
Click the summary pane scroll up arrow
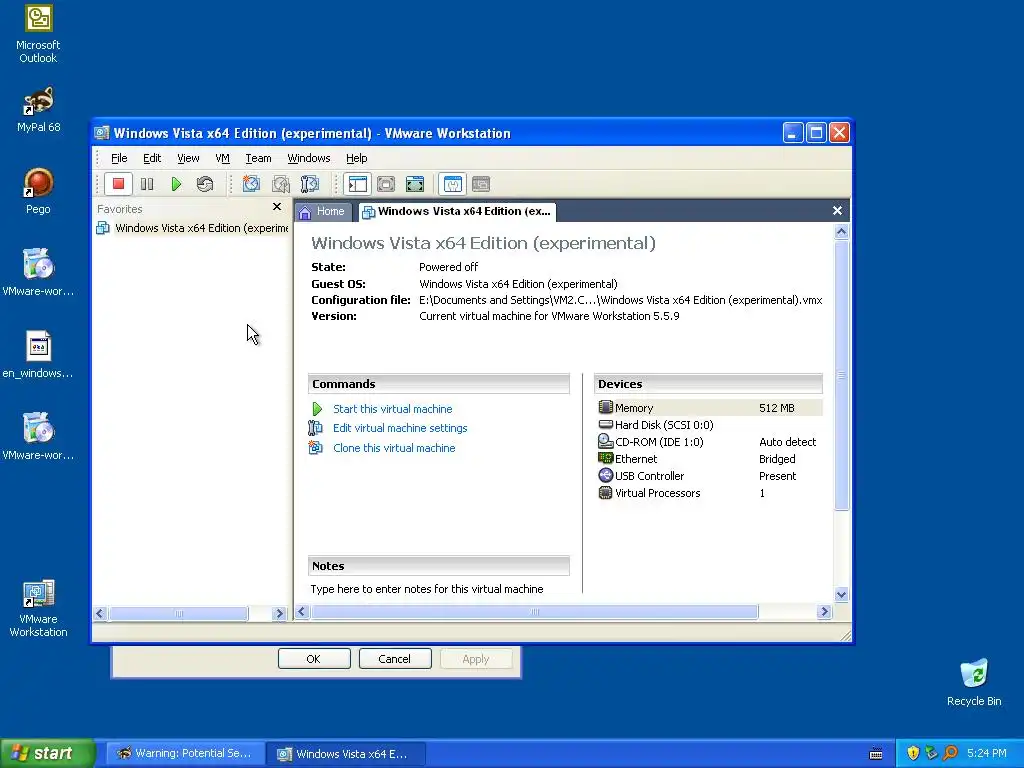[x=842, y=232]
